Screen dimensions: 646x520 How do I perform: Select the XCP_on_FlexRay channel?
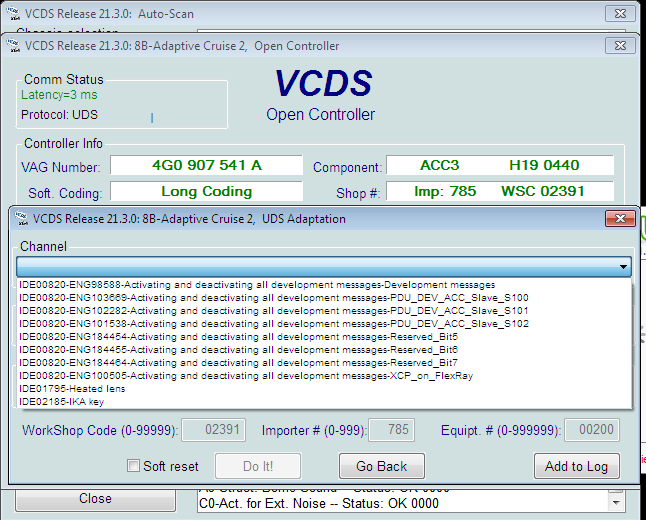tap(325, 376)
